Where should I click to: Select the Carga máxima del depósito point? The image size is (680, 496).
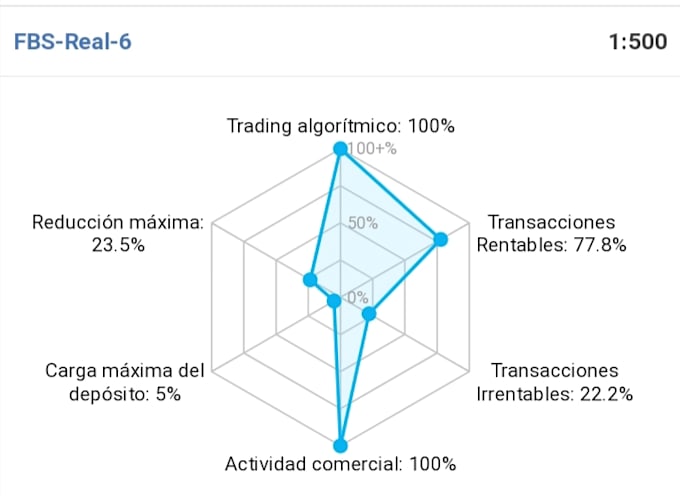coord(334,301)
